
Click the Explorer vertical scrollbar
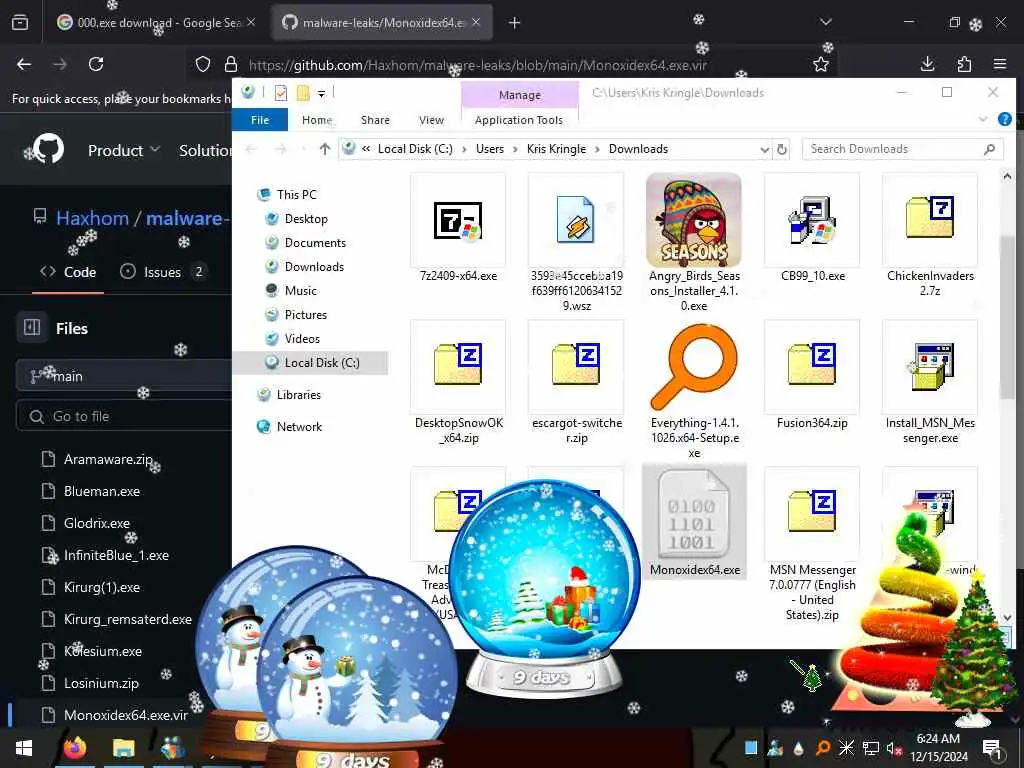(1006, 318)
